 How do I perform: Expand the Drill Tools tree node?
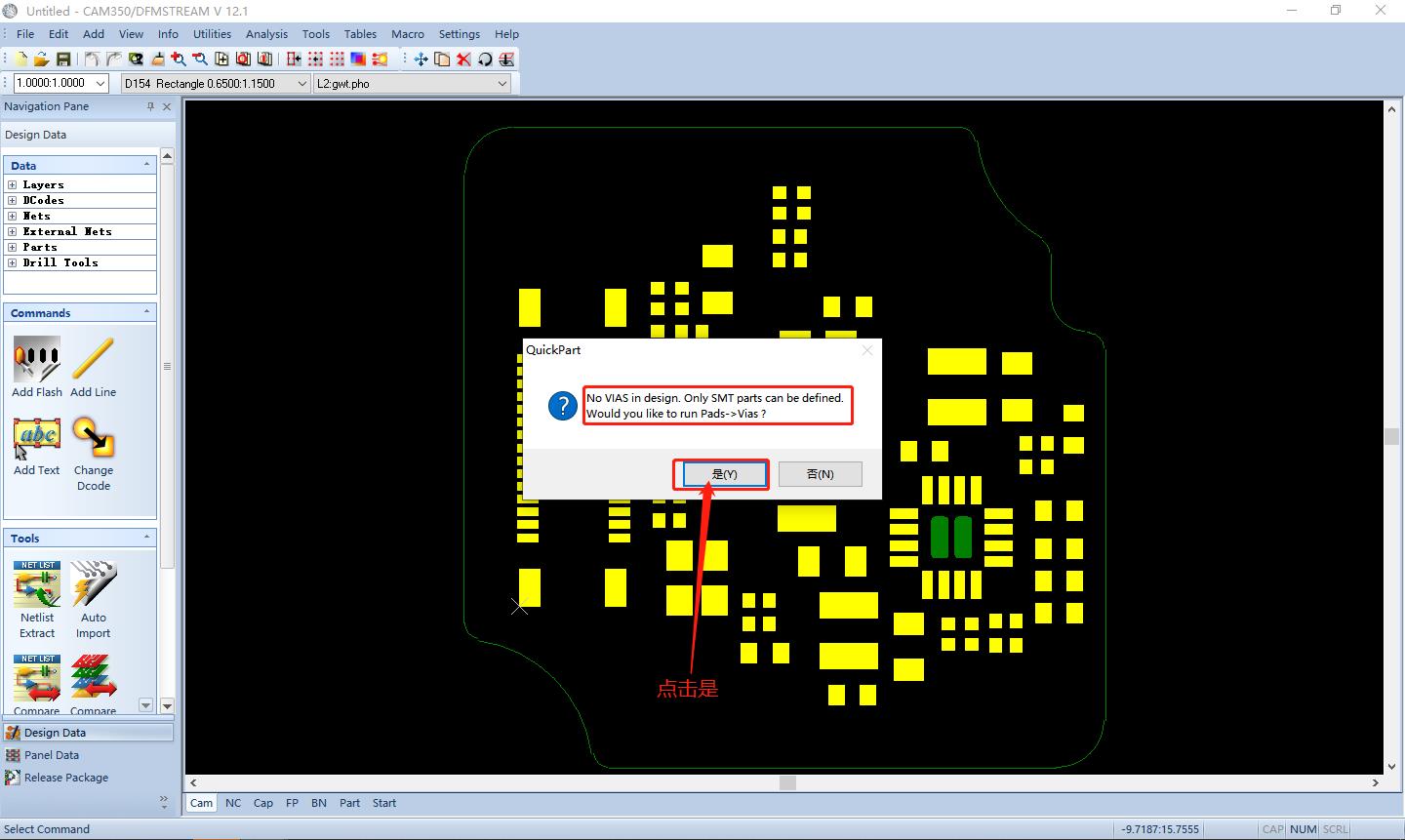point(13,262)
